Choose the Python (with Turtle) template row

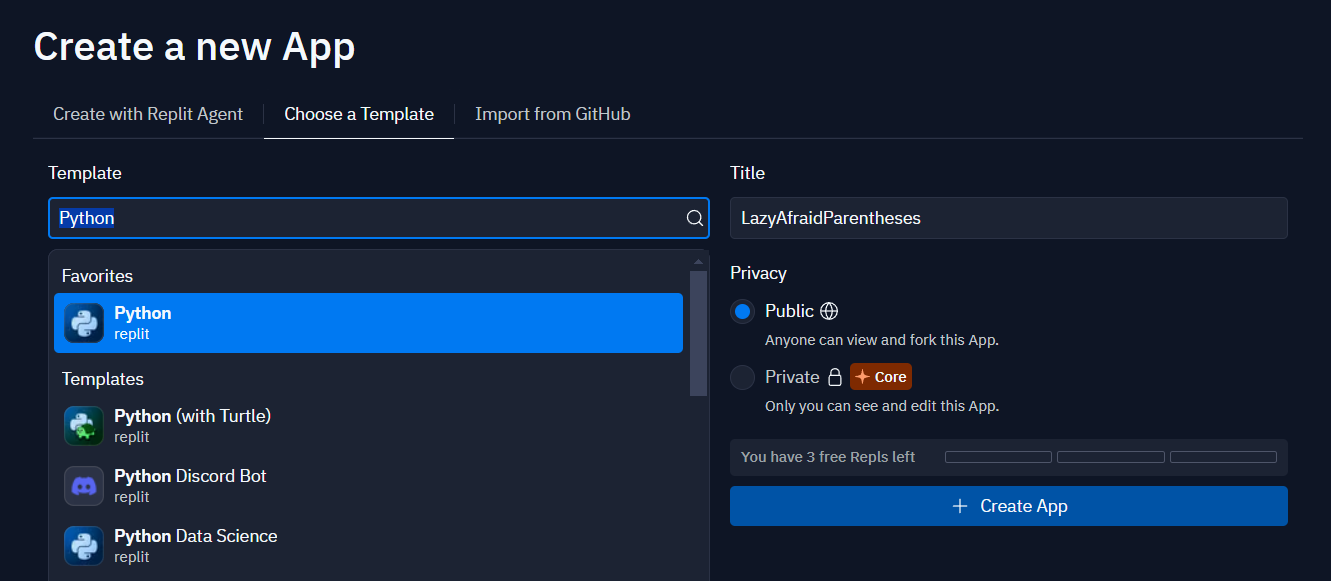(x=368, y=426)
